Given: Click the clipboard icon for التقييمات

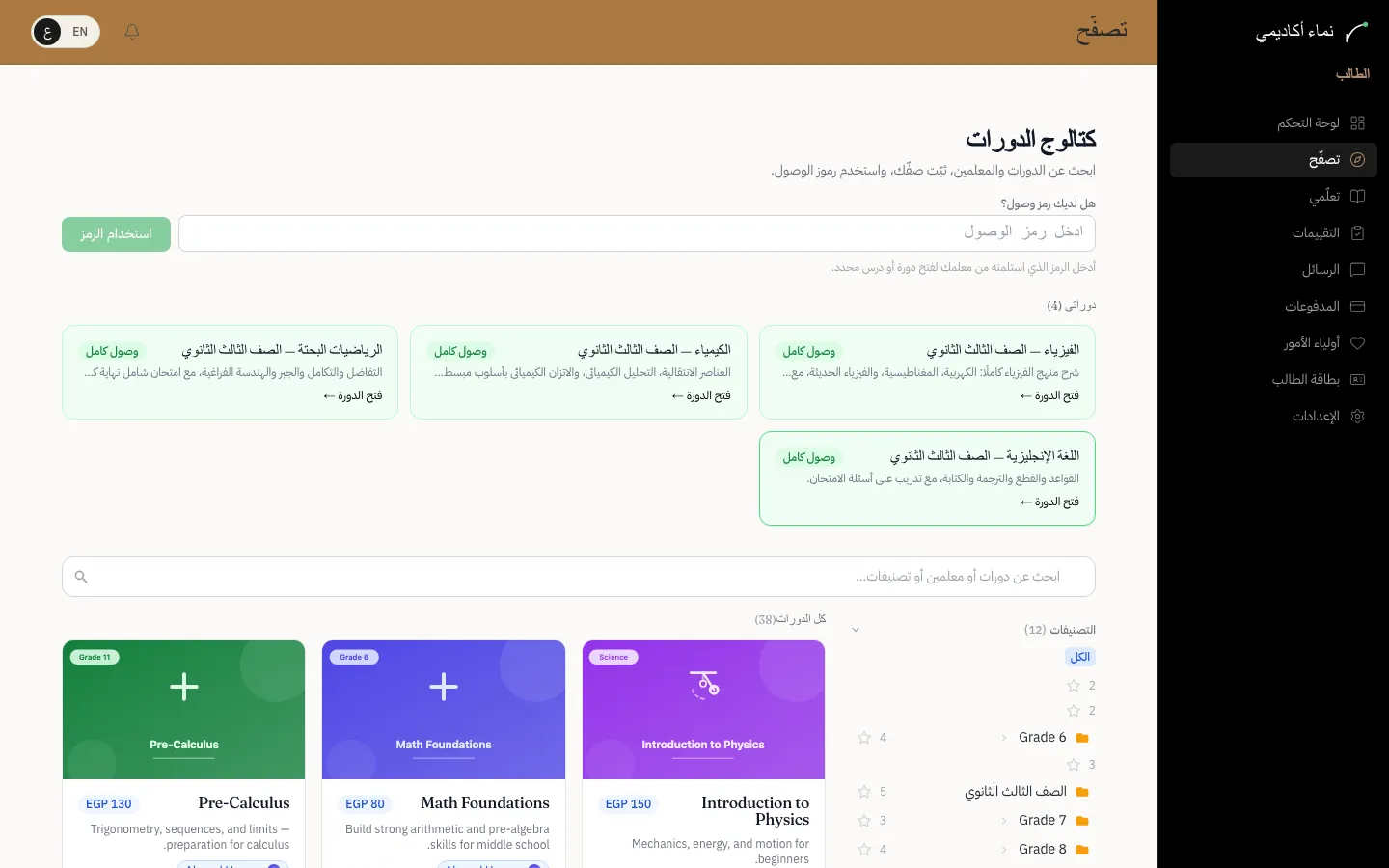Looking at the screenshot, I should pyautogui.click(x=1357, y=233).
